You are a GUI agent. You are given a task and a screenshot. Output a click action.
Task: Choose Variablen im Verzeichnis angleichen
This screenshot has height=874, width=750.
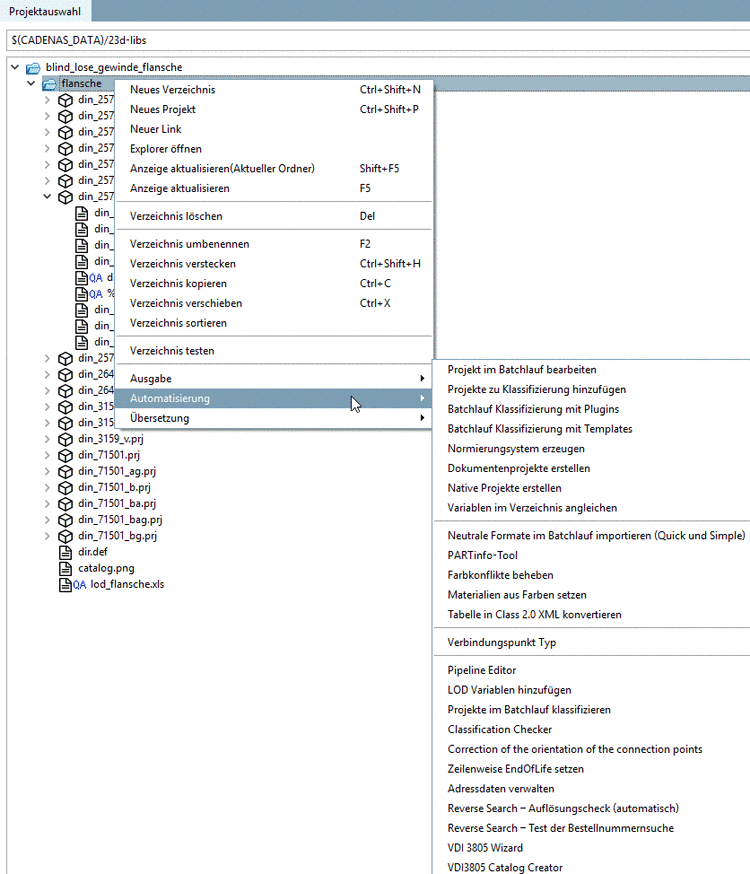[592, 508]
